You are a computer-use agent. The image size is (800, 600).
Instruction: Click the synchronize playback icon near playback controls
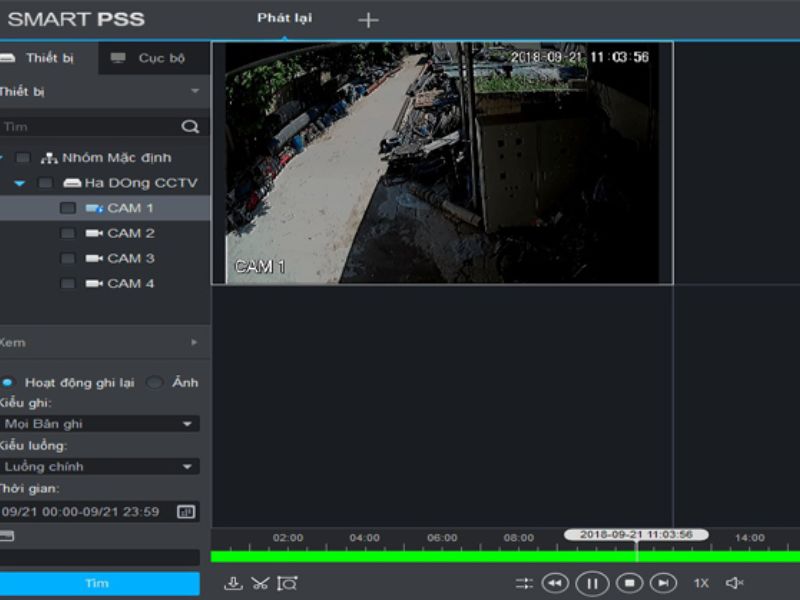(525, 583)
